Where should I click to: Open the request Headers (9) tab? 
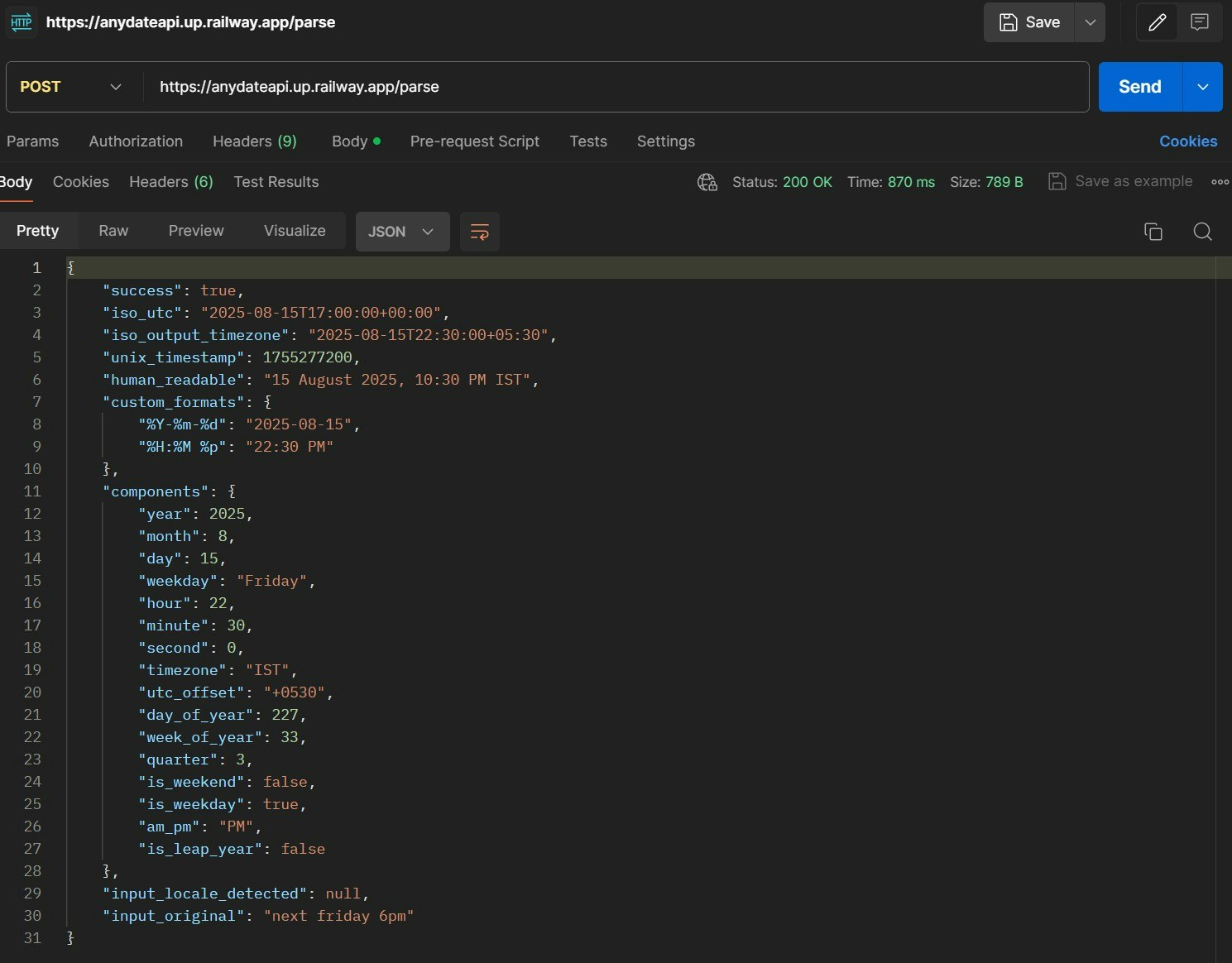pos(255,141)
